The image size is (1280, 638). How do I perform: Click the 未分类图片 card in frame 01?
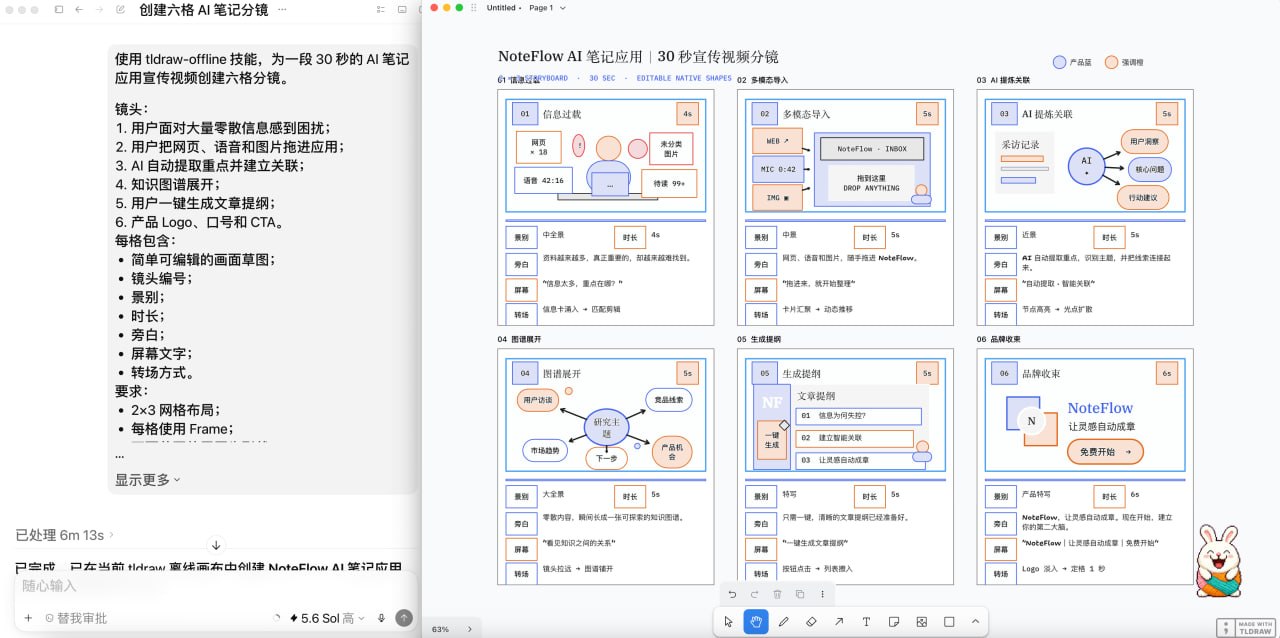[x=670, y=149]
